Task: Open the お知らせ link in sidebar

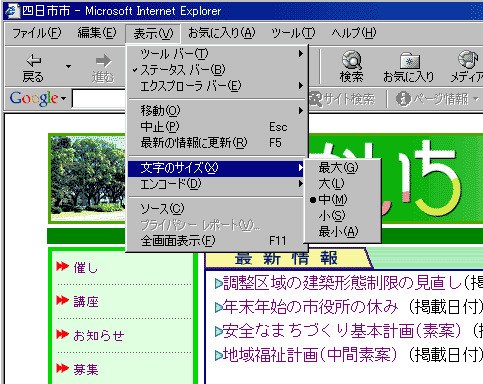Action: point(99,335)
